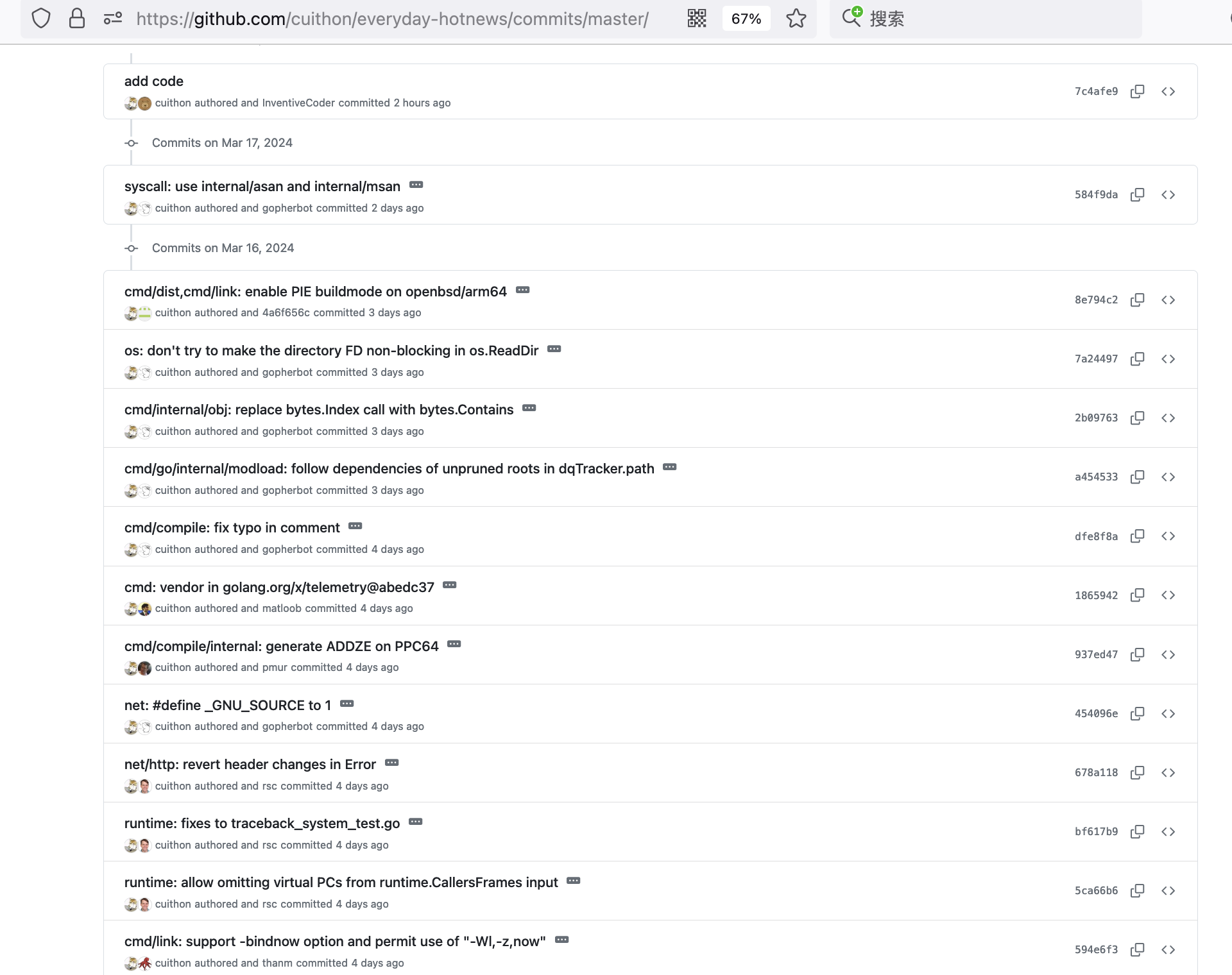The width and height of the screenshot is (1232, 975).
Task: Open gopherbot profile on os.ReadDir commit
Action: pos(287,373)
